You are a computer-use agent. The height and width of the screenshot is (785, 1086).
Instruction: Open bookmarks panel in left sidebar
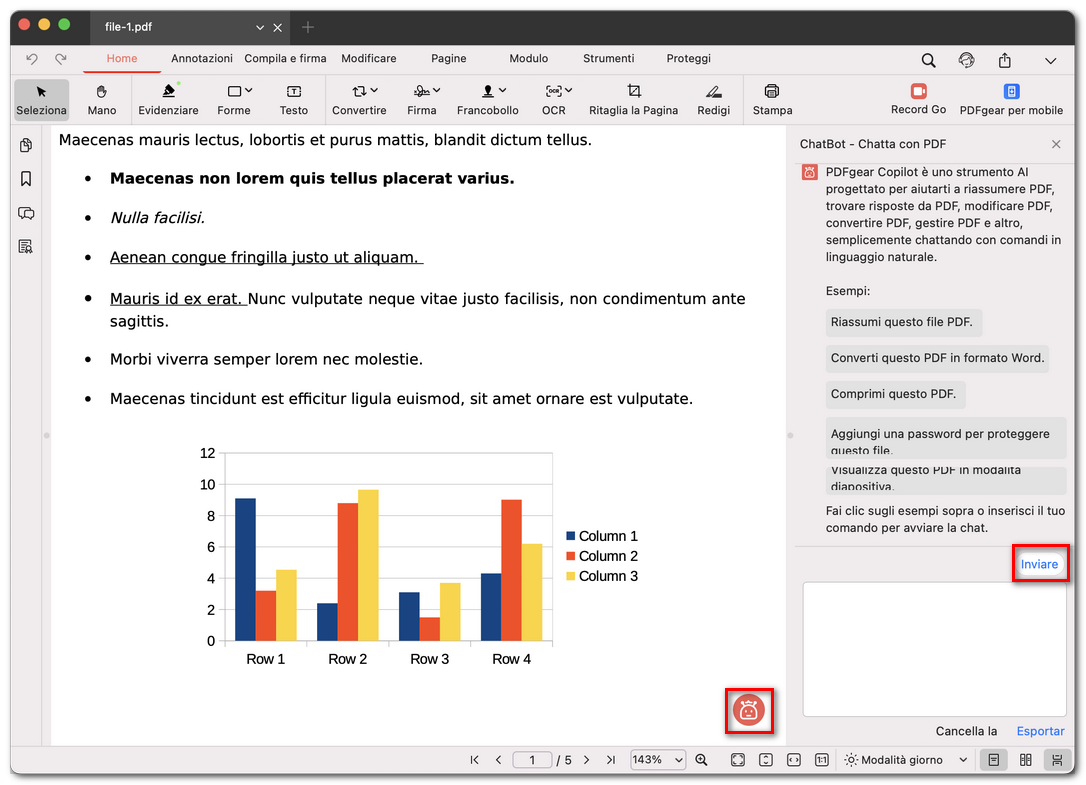coord(26,179)
